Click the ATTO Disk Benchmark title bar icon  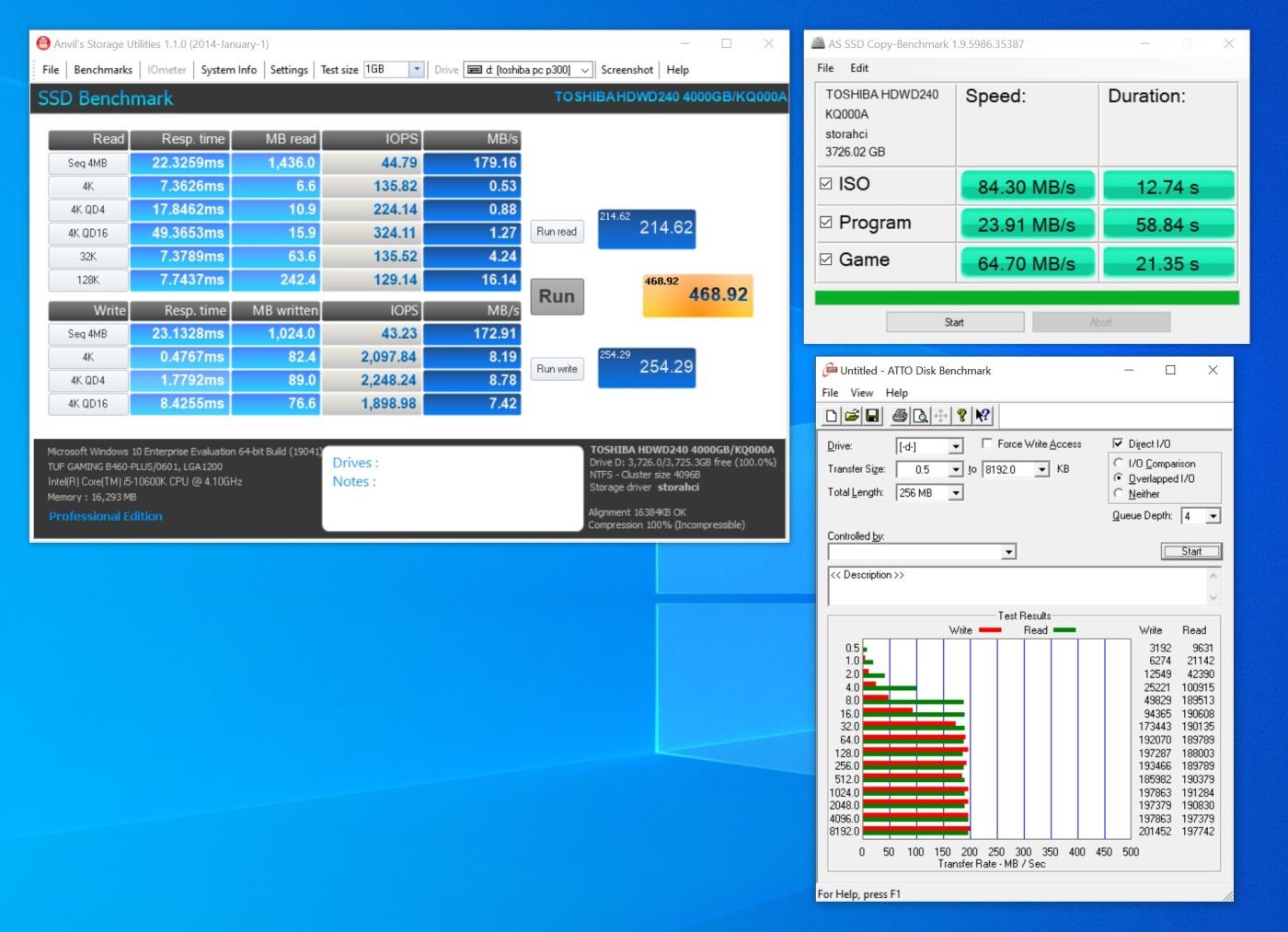pos(830,370)
